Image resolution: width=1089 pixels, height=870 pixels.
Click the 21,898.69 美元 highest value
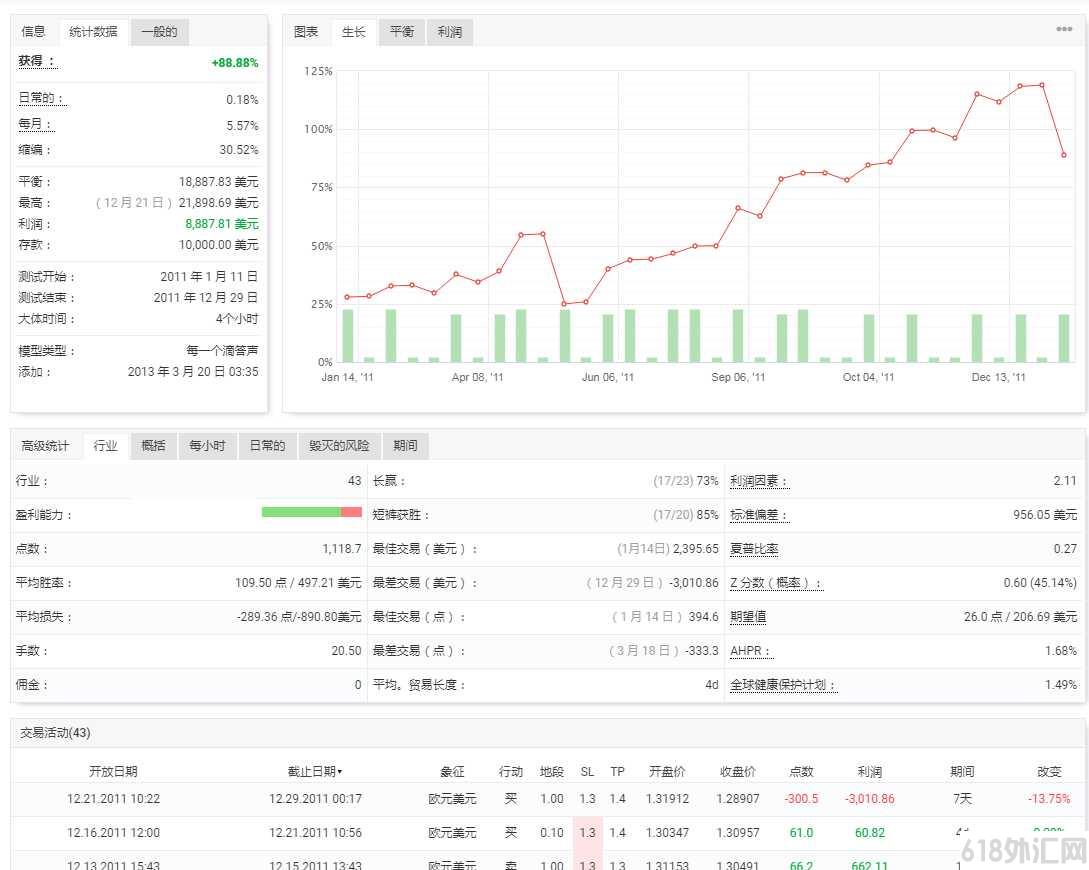[x=218, y=203]
